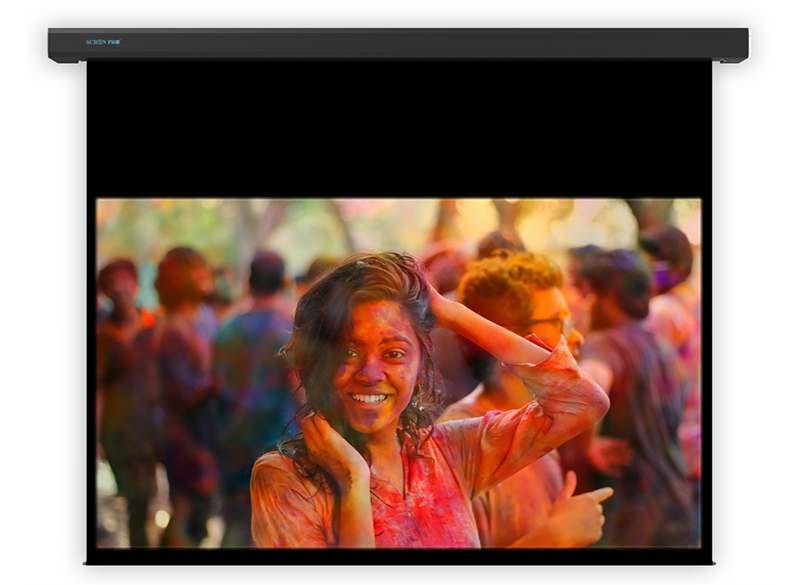This screenshot has height=585, width=800.
Task: Click the woman's pink-stained shirt
Action: pos(420,500)
